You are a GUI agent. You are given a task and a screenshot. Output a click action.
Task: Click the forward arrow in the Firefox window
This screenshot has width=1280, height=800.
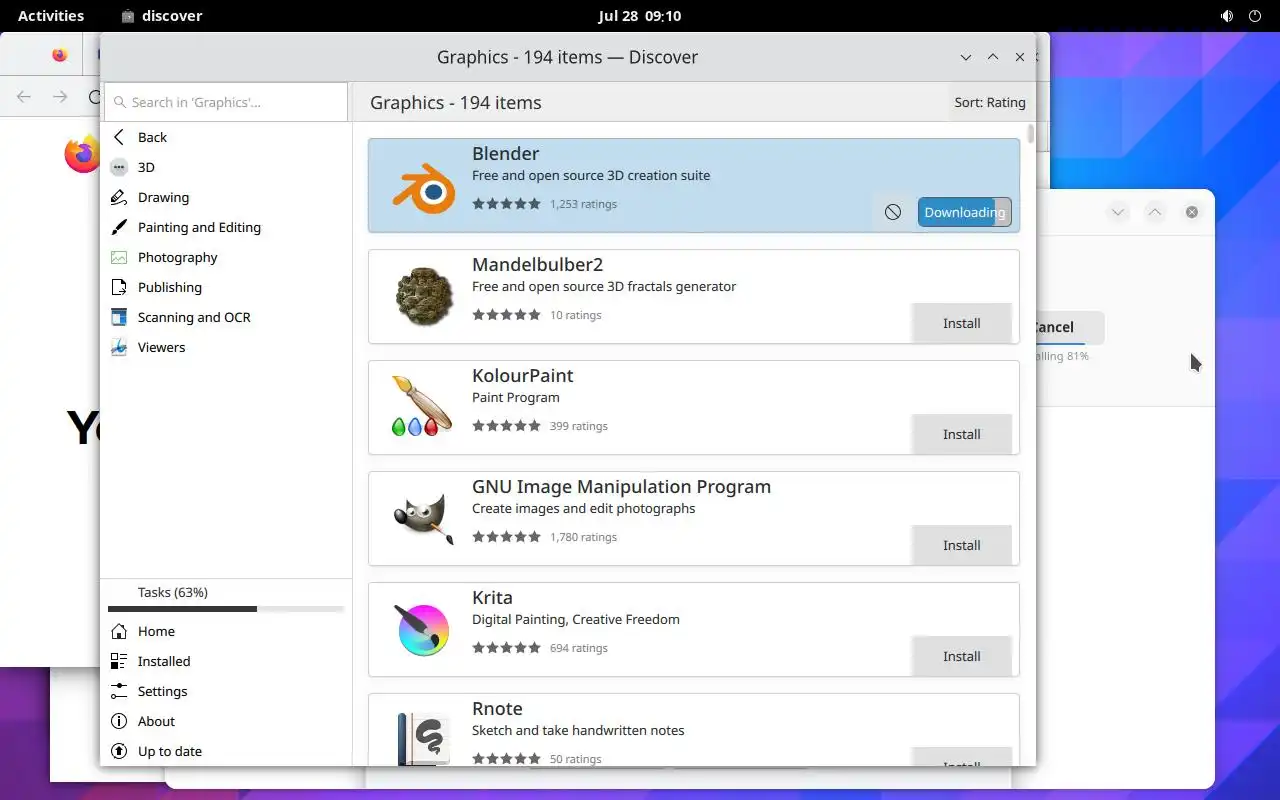tap(60, 97)
